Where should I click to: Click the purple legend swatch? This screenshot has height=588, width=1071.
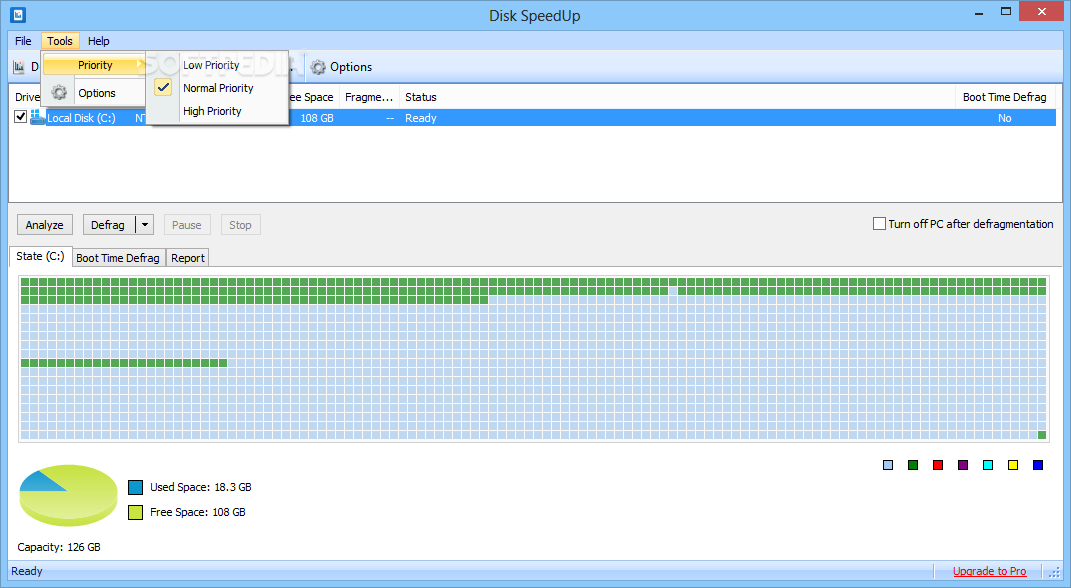pyautogui.click(x=963, y=465)
